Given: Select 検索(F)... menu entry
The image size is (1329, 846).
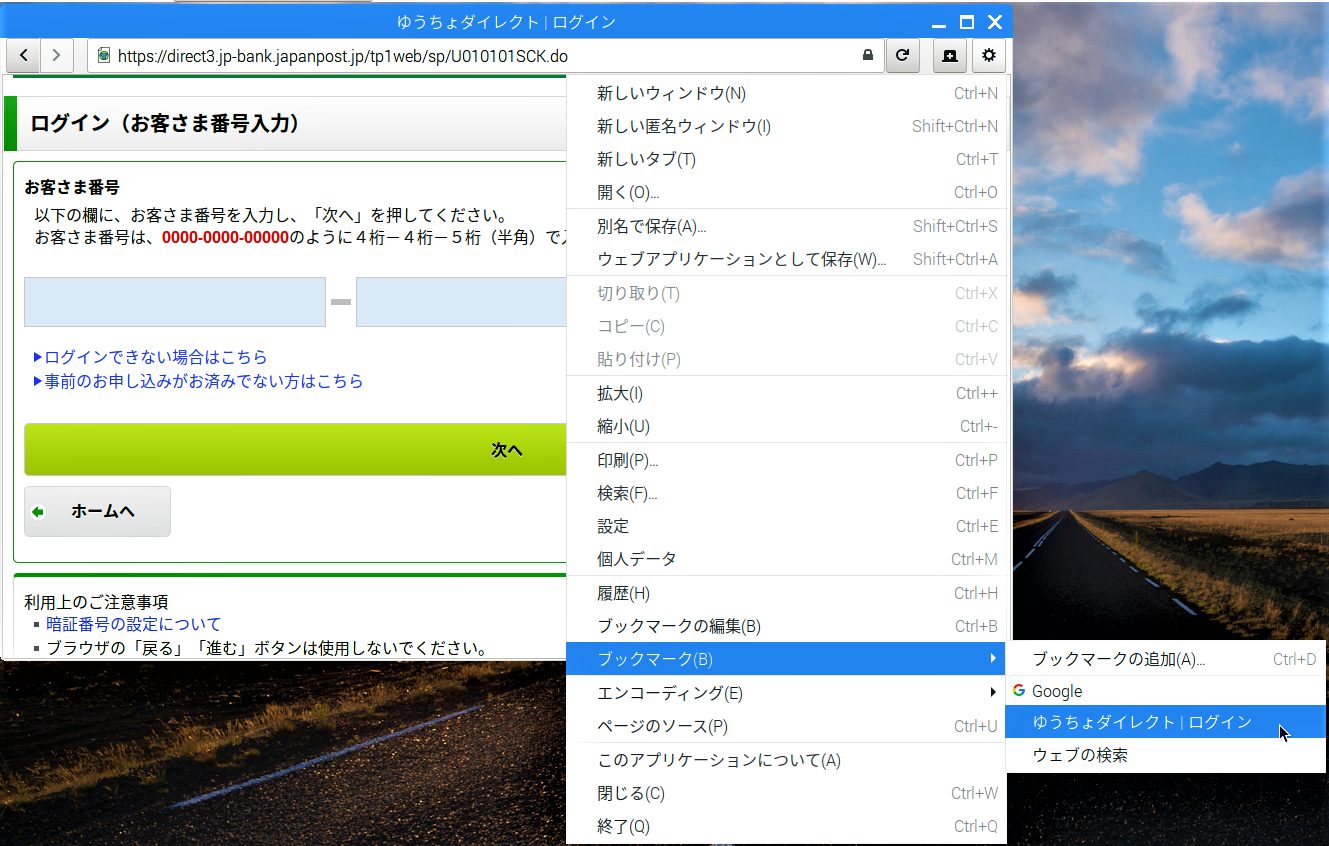Looking at the screenshot, I should (x=786, y=494).
